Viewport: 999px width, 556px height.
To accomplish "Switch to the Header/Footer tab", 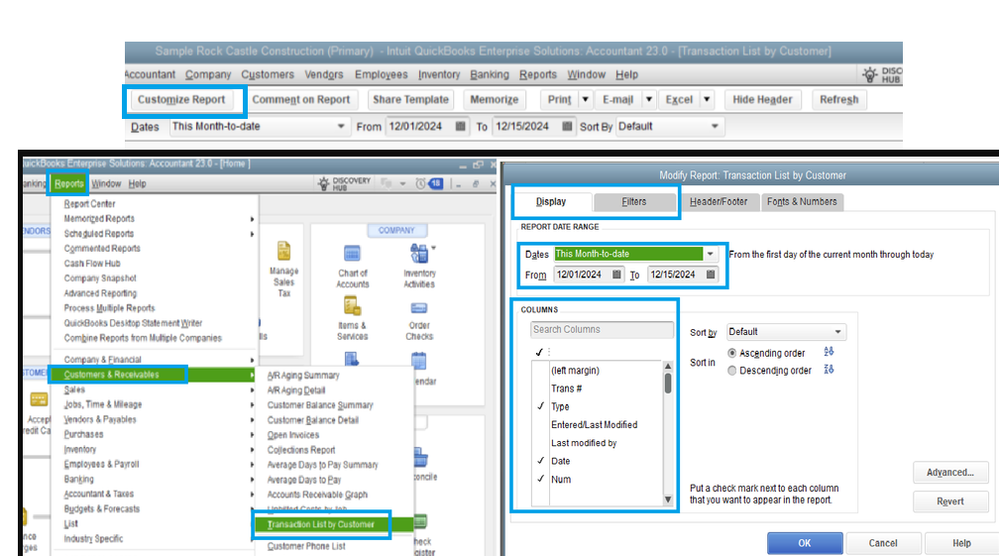I will 719,202.
